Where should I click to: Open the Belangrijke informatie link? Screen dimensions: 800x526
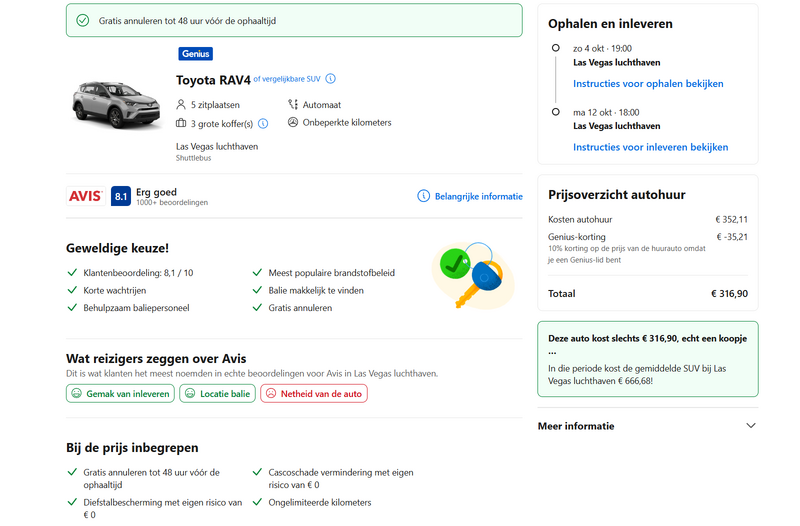479,196
